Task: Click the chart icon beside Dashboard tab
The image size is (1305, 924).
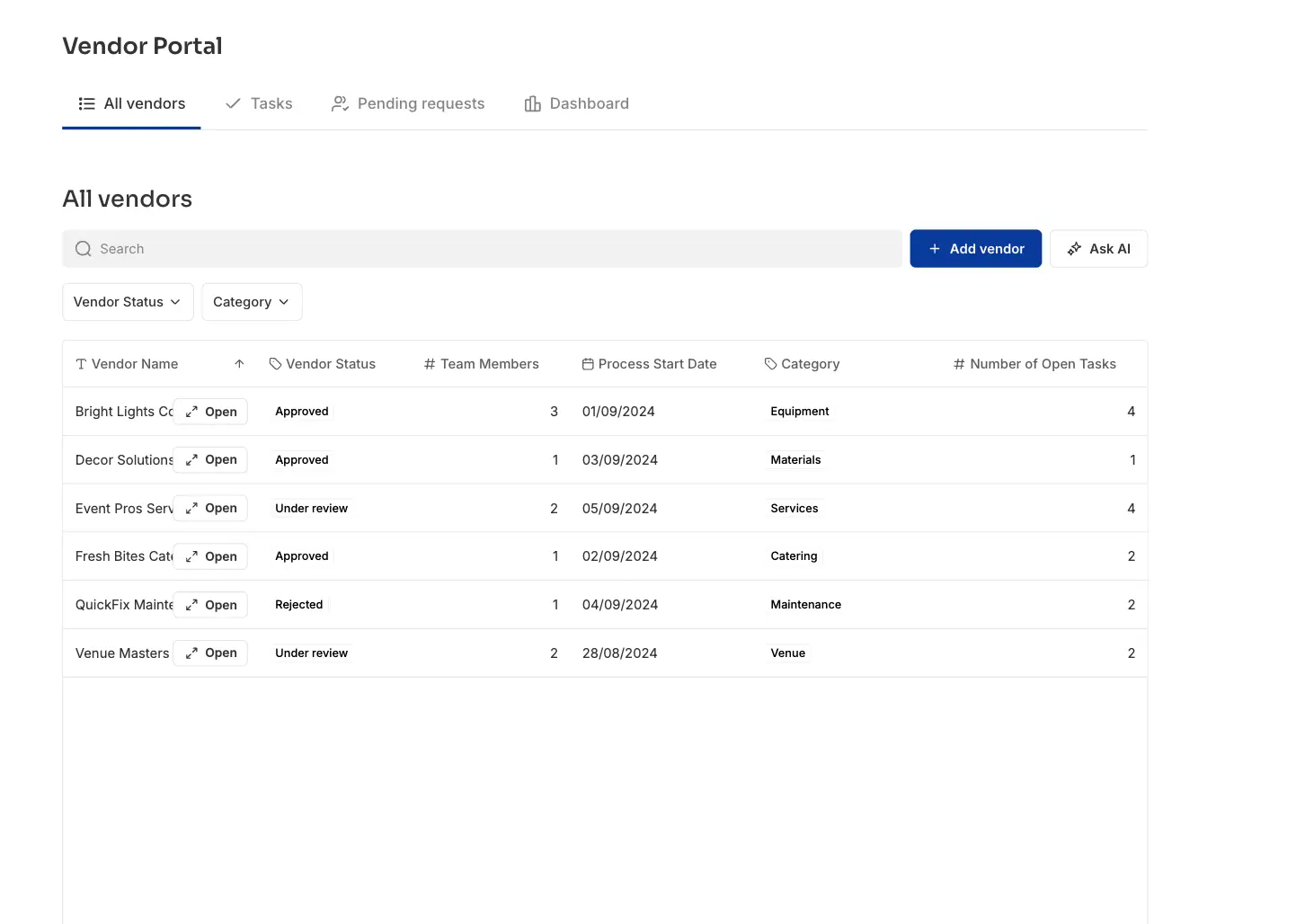Action: [531, 103]
